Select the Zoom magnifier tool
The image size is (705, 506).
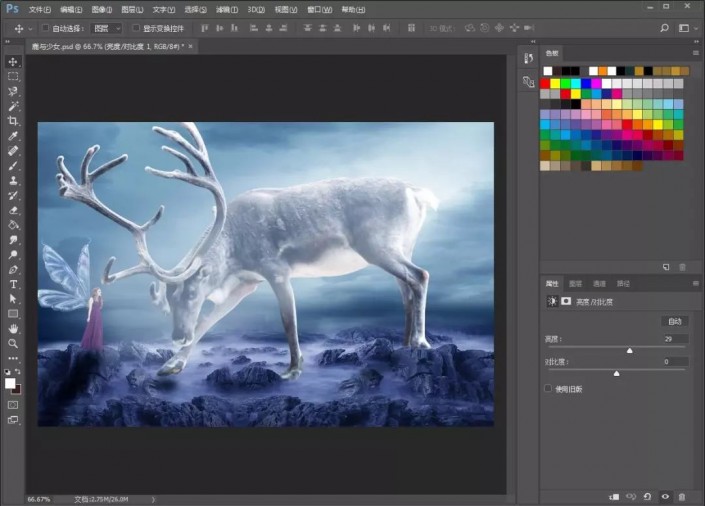pyautogui.click(x=13, y=344)
